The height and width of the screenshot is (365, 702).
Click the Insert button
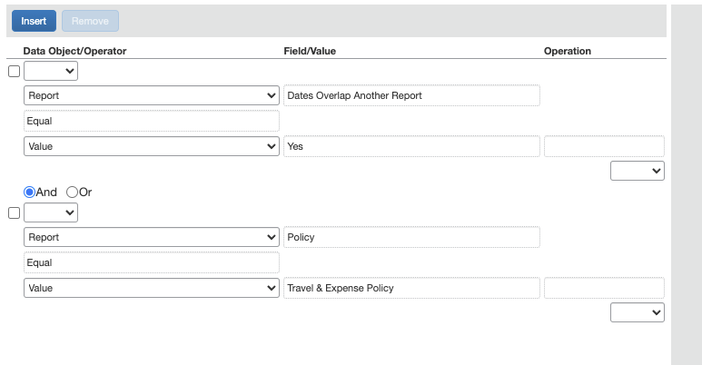click(x=34, y=21)
